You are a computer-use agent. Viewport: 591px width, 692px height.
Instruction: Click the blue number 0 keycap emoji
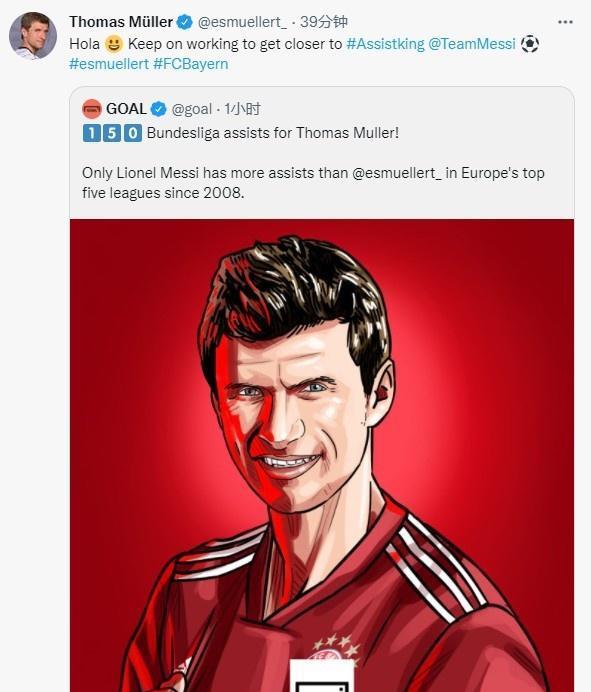pos(133,133)
